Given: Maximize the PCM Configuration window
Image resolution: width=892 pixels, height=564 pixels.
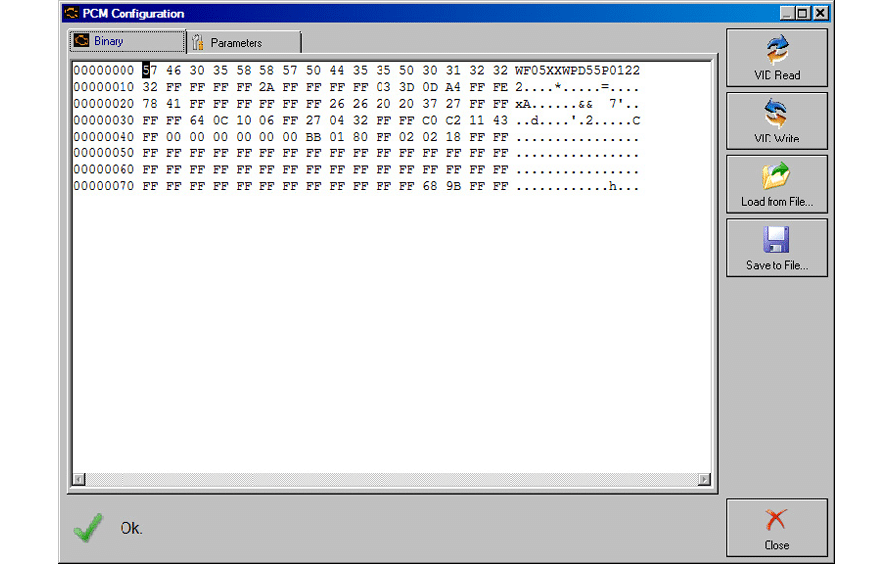Looking at the screenshot, I should tap(803, 13).
